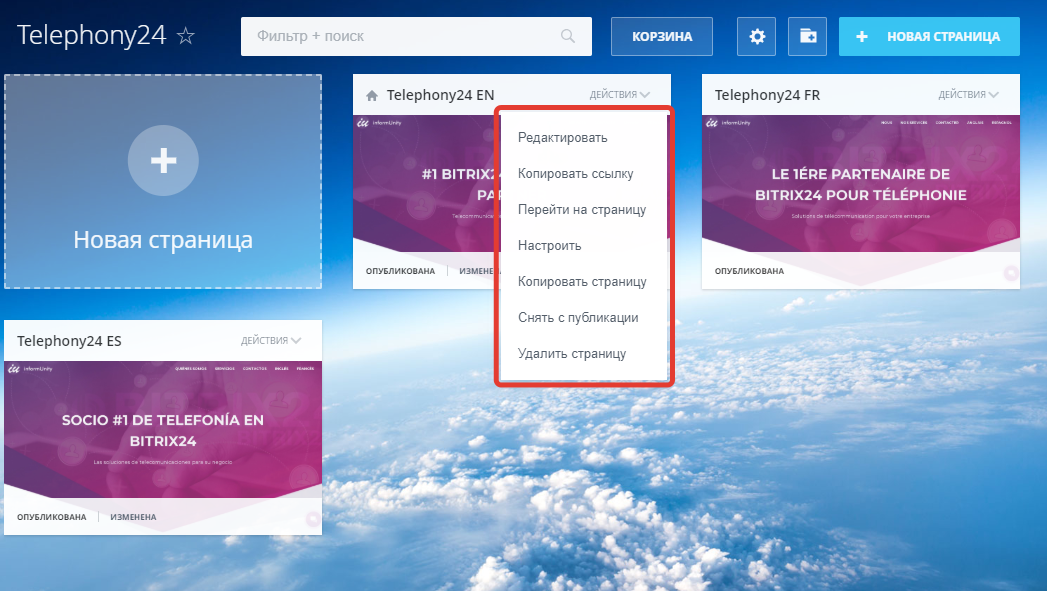Click Опубликована status on Telephony24 EN
The width and height of the screenshot is (1047, 591).
coord(400,271)
